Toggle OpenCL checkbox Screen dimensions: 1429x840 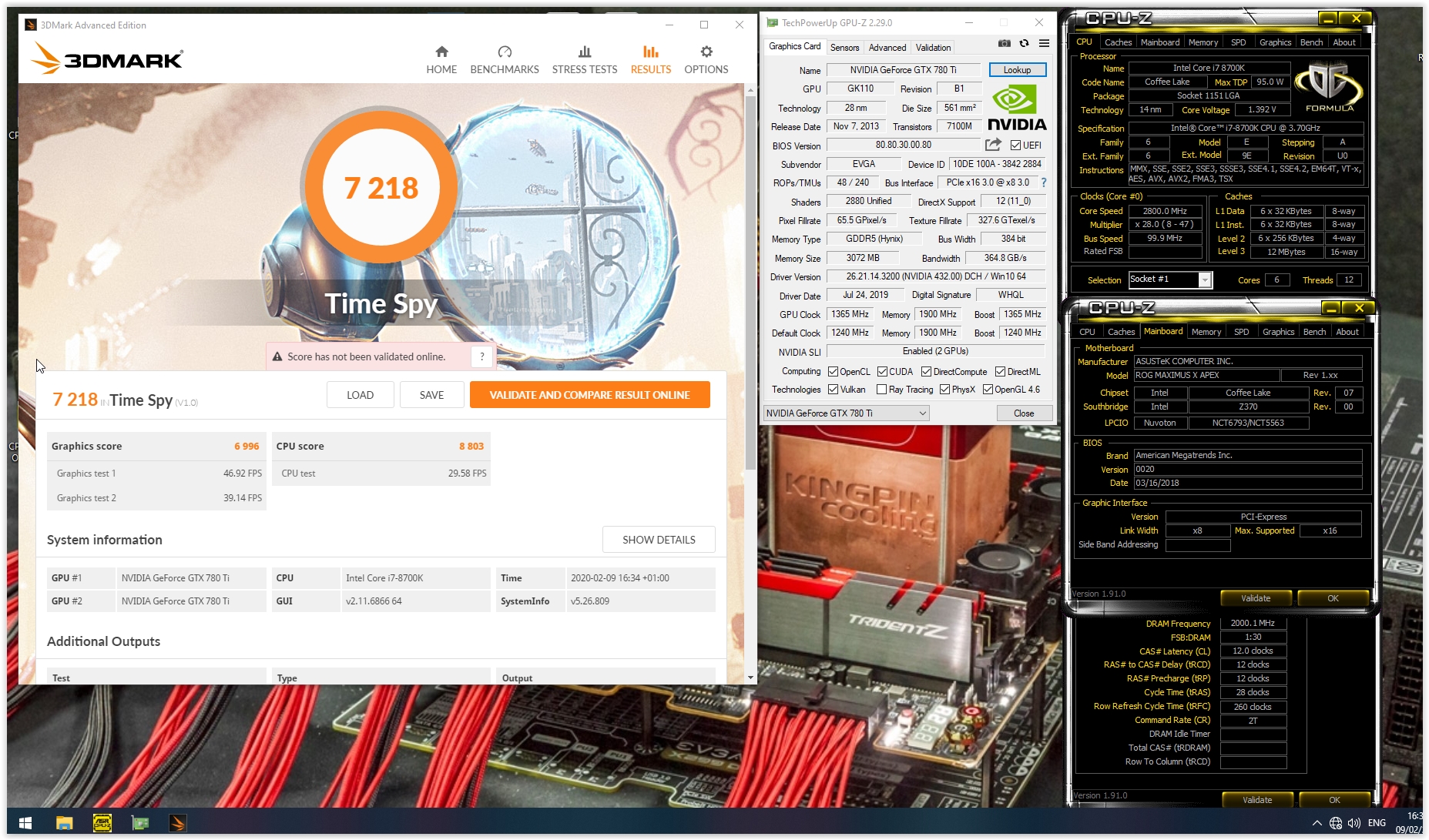(x=833, y=372)
